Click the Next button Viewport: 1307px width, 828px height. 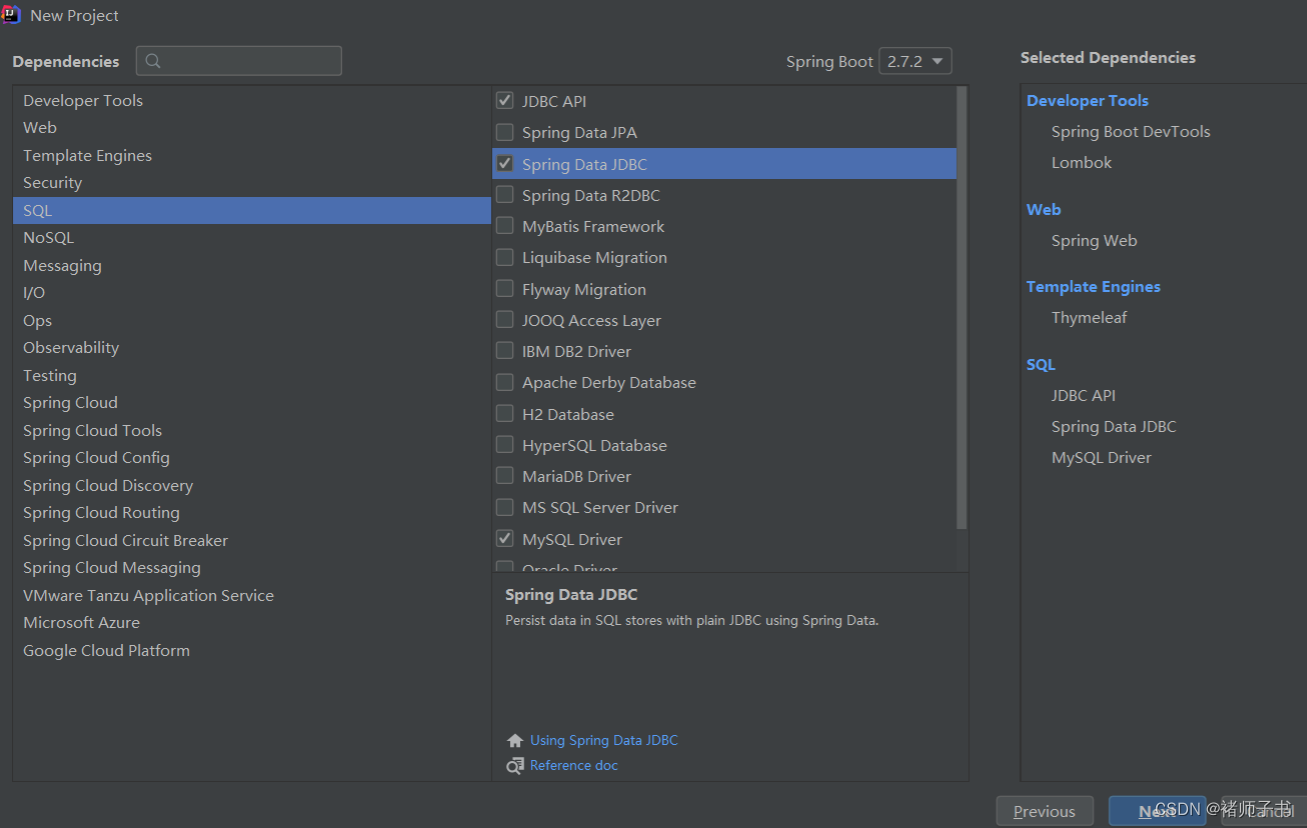1157,811
